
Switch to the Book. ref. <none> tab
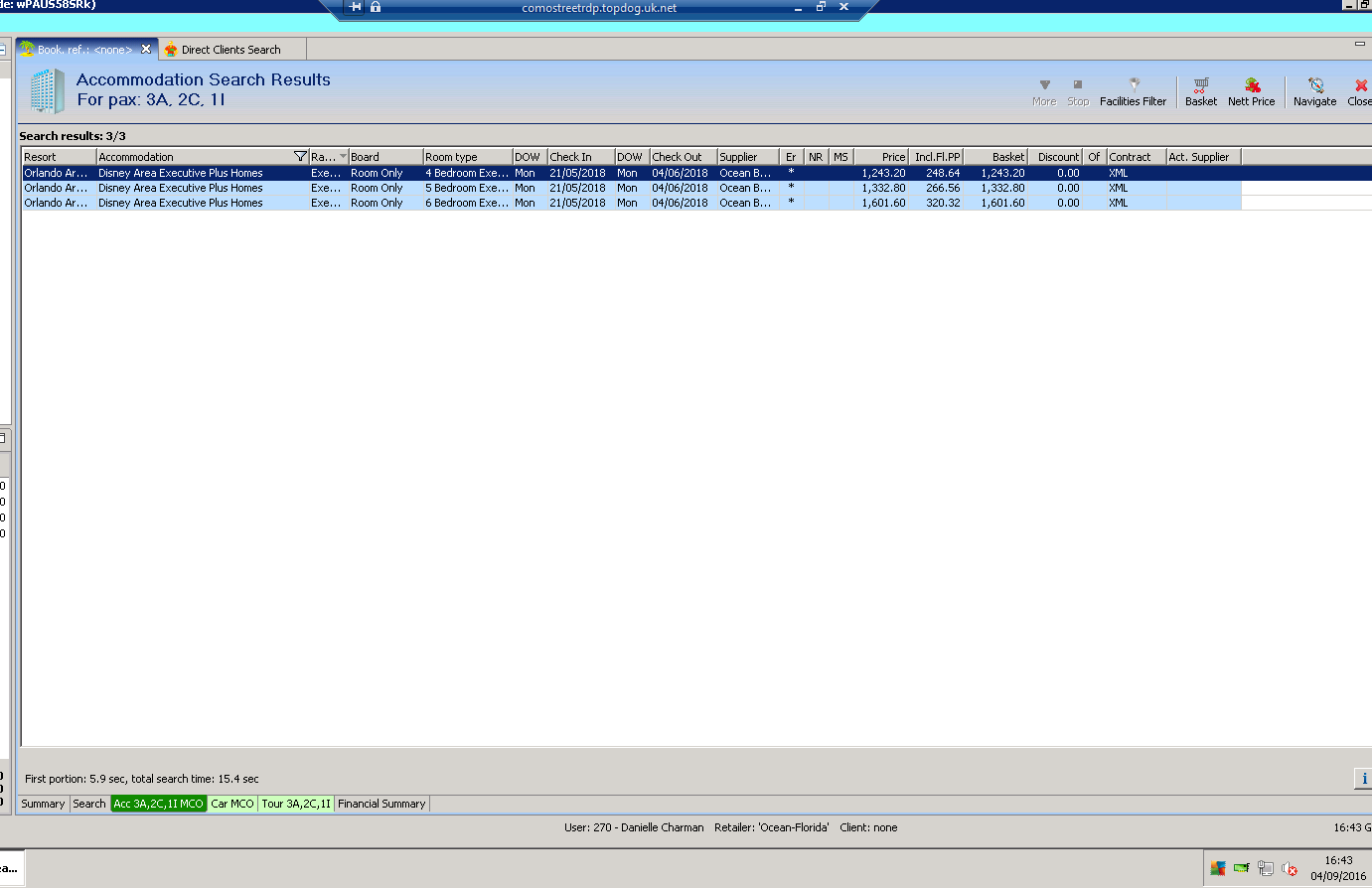coord(85,49)
